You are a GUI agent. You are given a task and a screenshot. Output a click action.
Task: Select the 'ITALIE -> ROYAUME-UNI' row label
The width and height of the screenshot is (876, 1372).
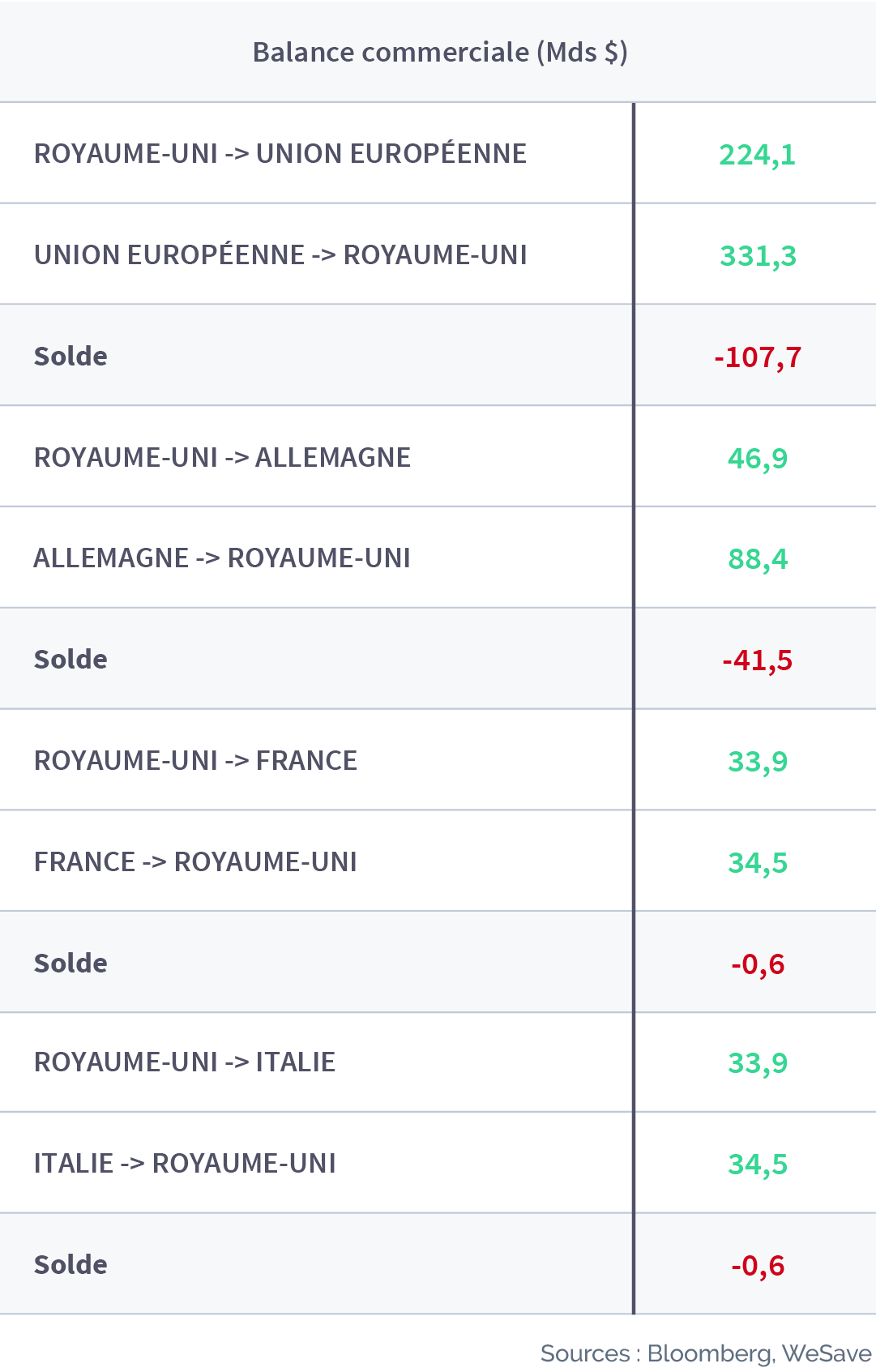click(185, 1163)
